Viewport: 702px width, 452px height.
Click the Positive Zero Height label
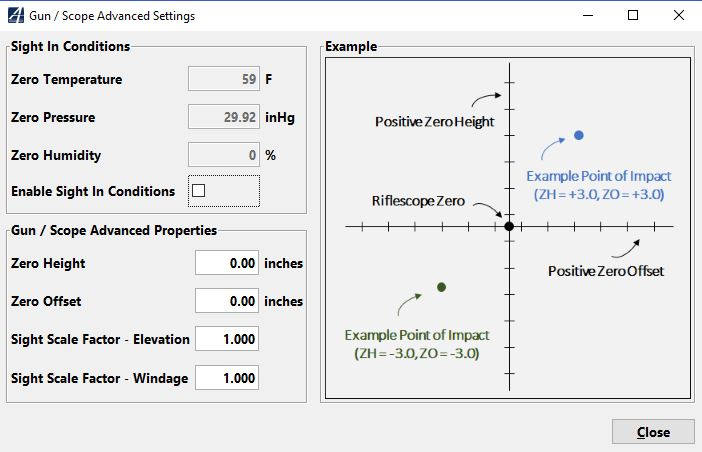click(x=435, y=122)
